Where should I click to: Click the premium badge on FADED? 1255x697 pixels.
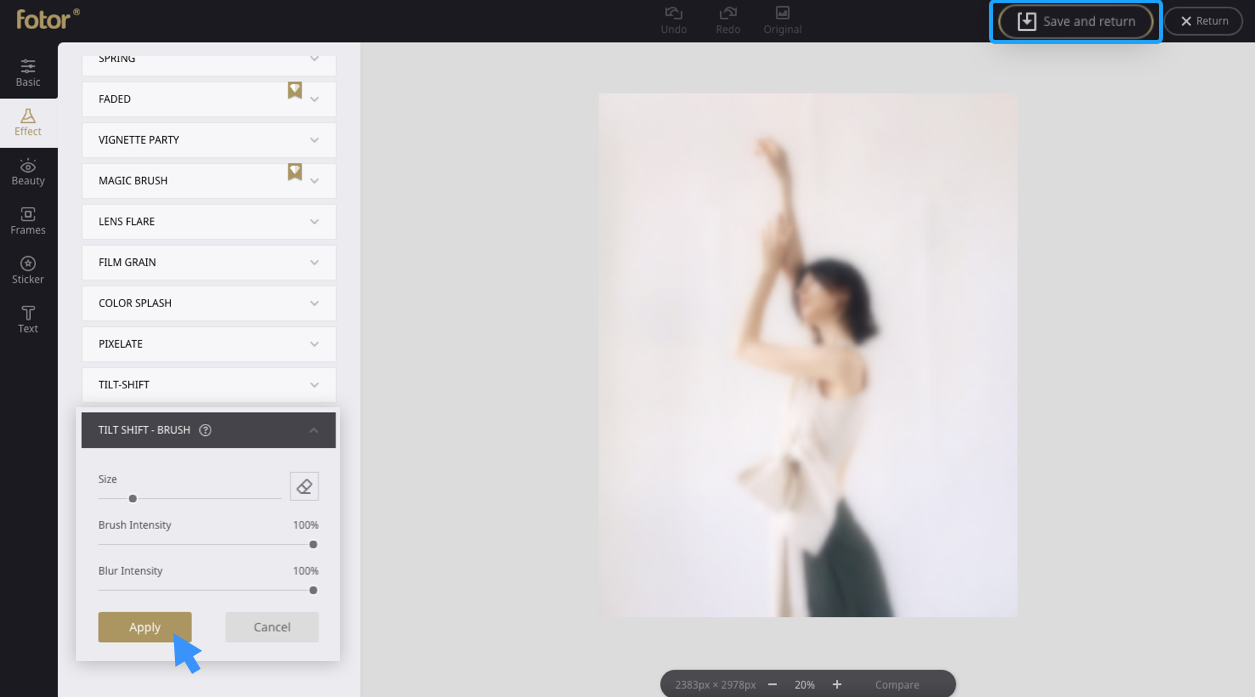coord(295,90)
